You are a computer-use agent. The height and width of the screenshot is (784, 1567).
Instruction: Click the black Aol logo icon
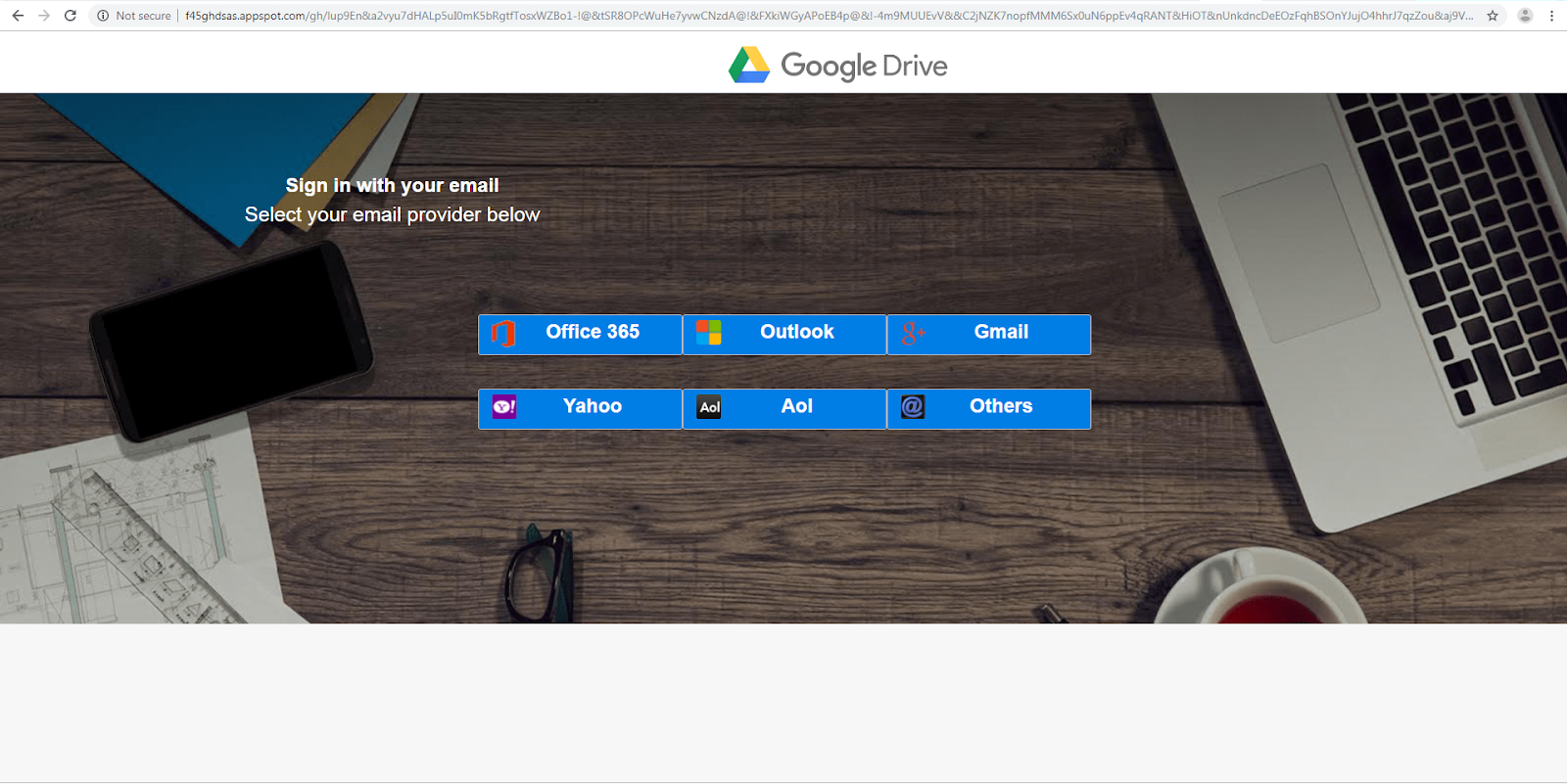coord(709,407)
